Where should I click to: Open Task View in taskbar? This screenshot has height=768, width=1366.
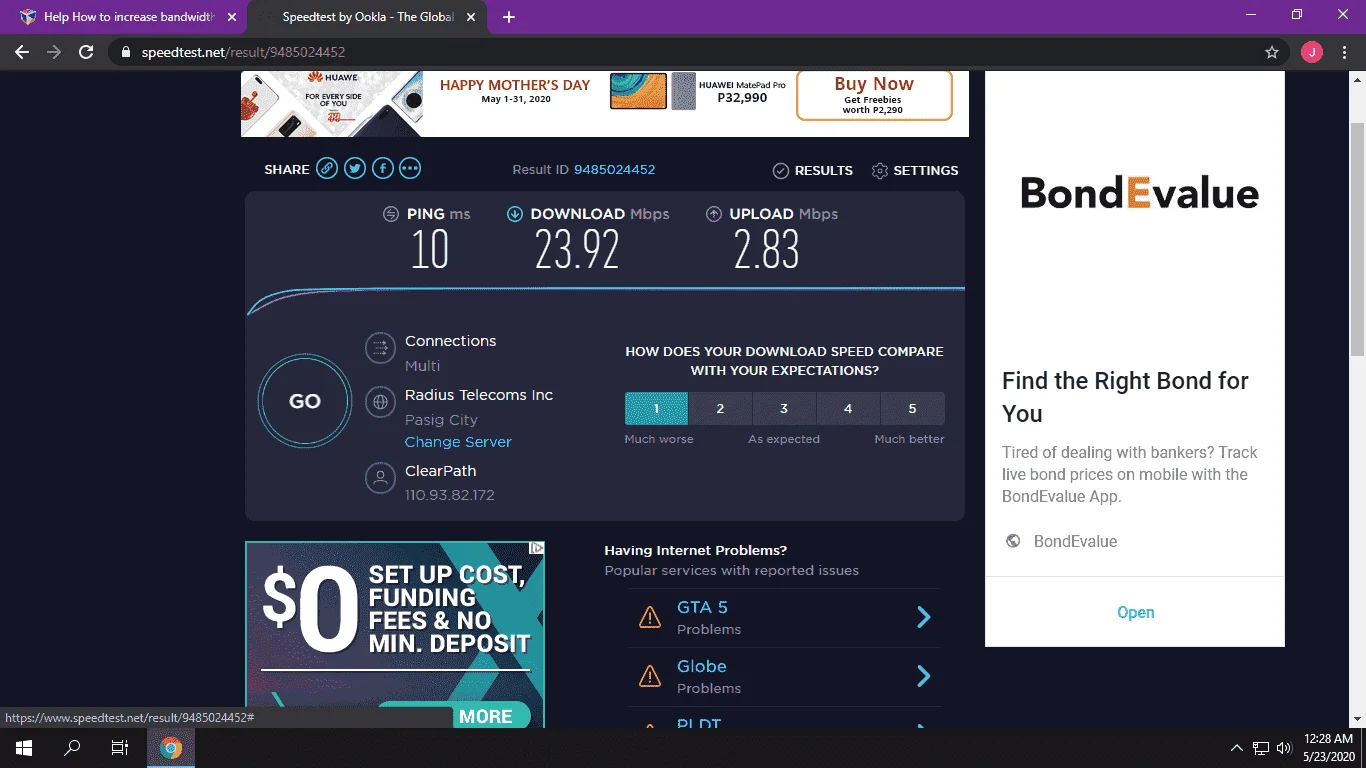[x=120, y=748]
